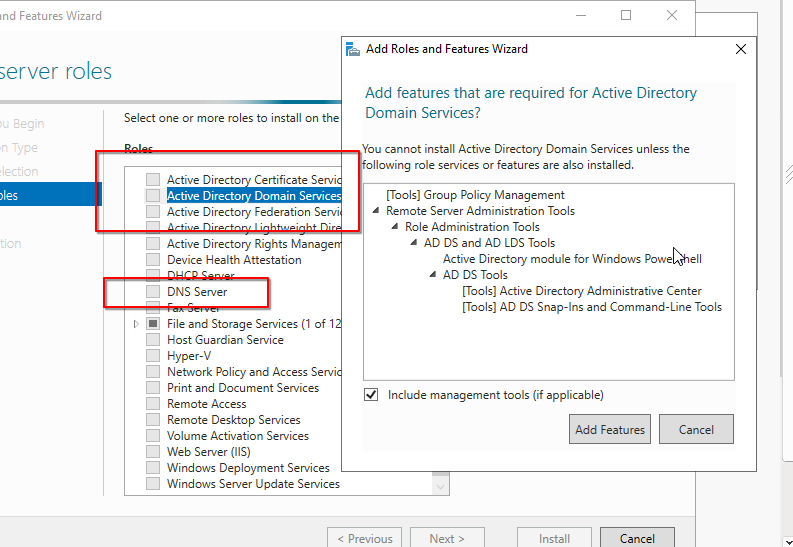Select Windows Deployment Services label
This screenshot has width=793, height=547.
248,468
